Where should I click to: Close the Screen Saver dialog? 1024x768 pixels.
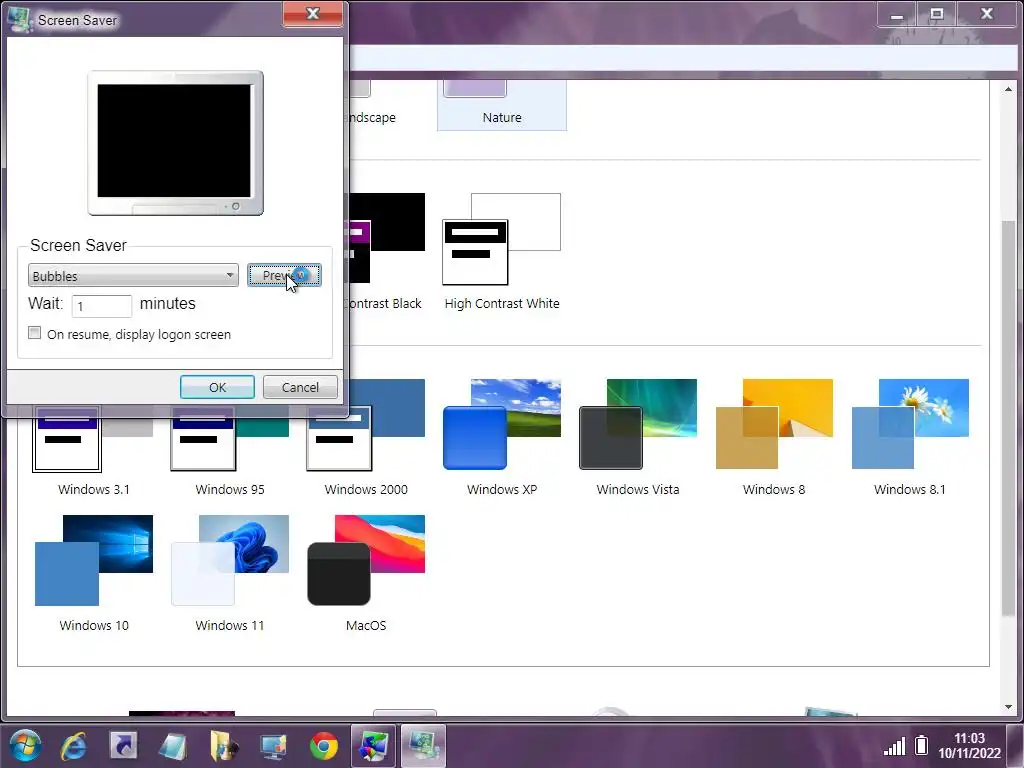pyautogui.click(x=313, y=14)
